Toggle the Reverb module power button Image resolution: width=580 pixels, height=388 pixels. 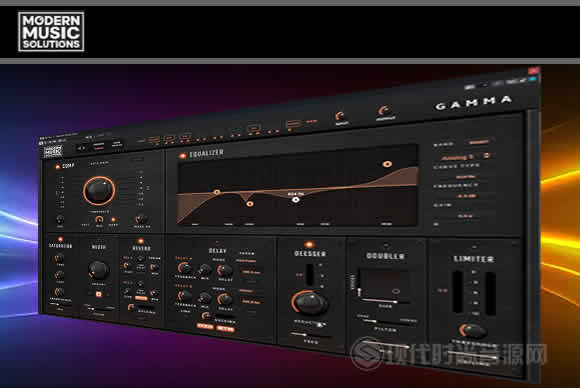pyautogui.click(x=141, y=241)
